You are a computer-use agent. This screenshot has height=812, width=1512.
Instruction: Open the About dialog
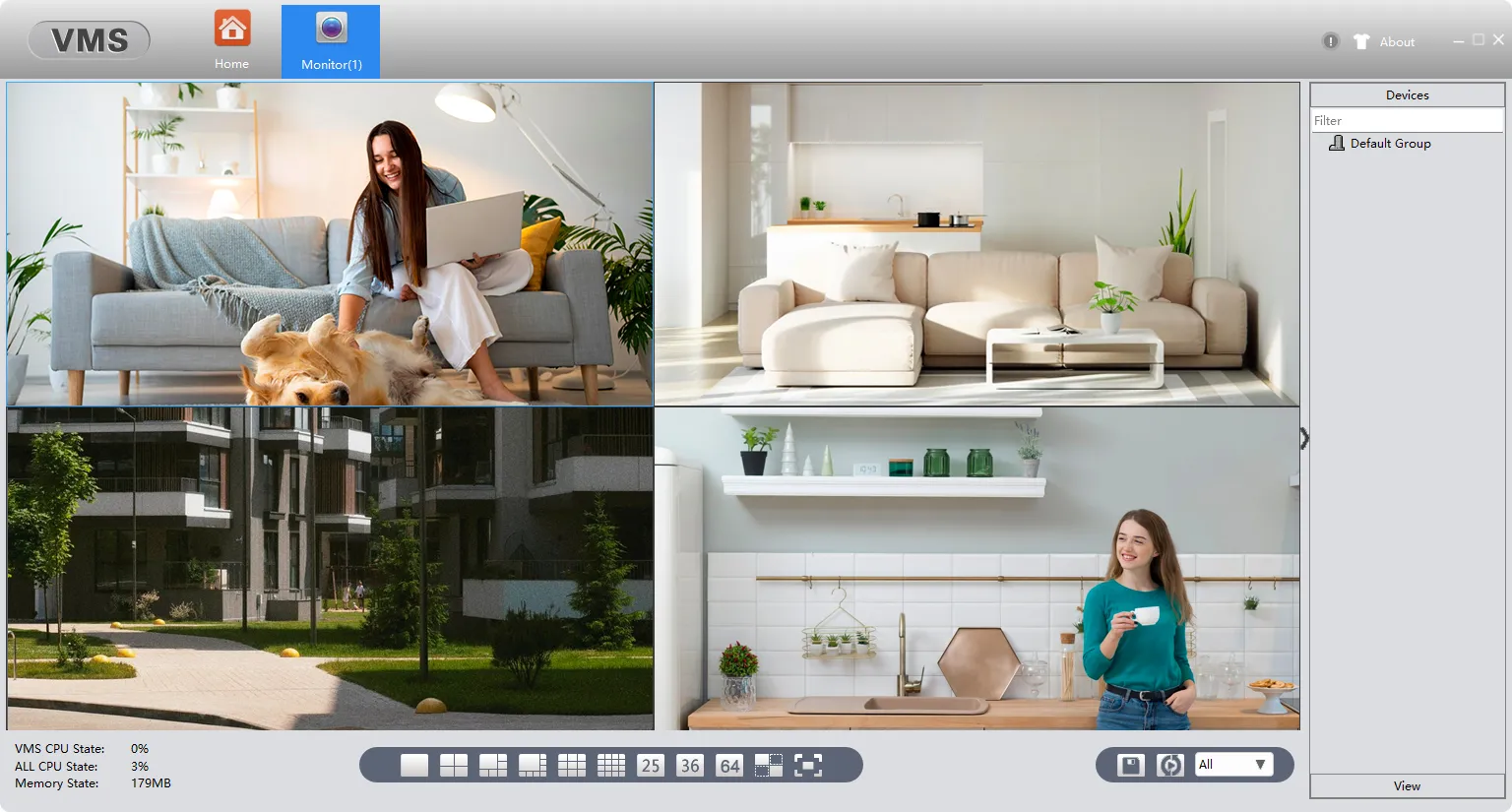pos(1396,41)
